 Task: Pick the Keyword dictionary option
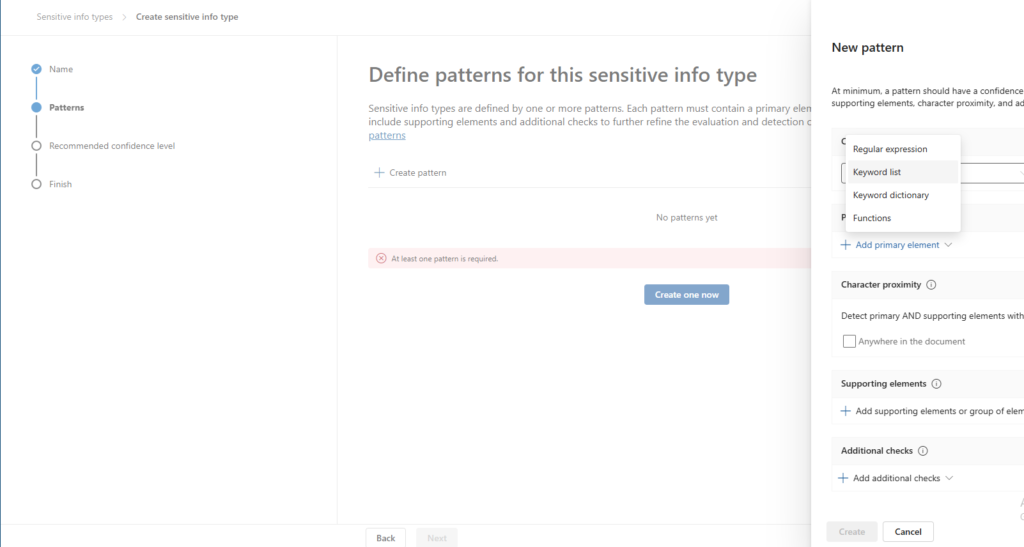point(891,195)
